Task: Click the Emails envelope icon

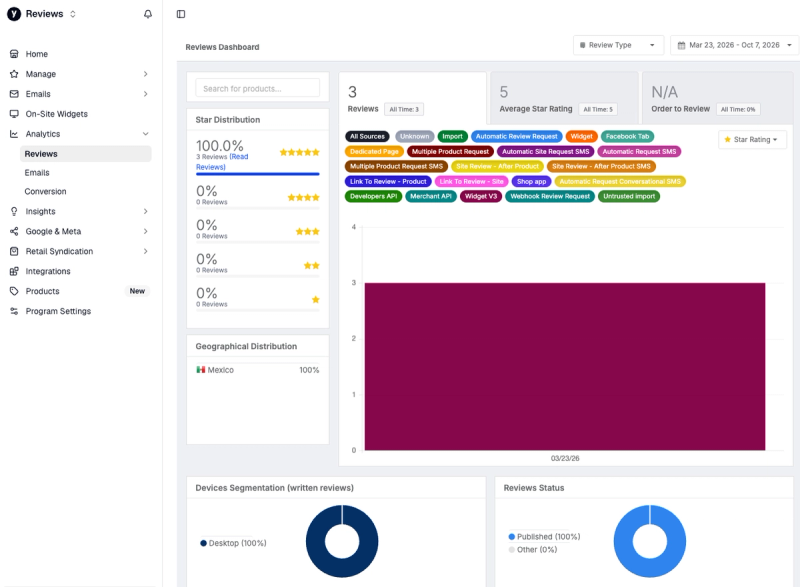Action: (14, 94)
